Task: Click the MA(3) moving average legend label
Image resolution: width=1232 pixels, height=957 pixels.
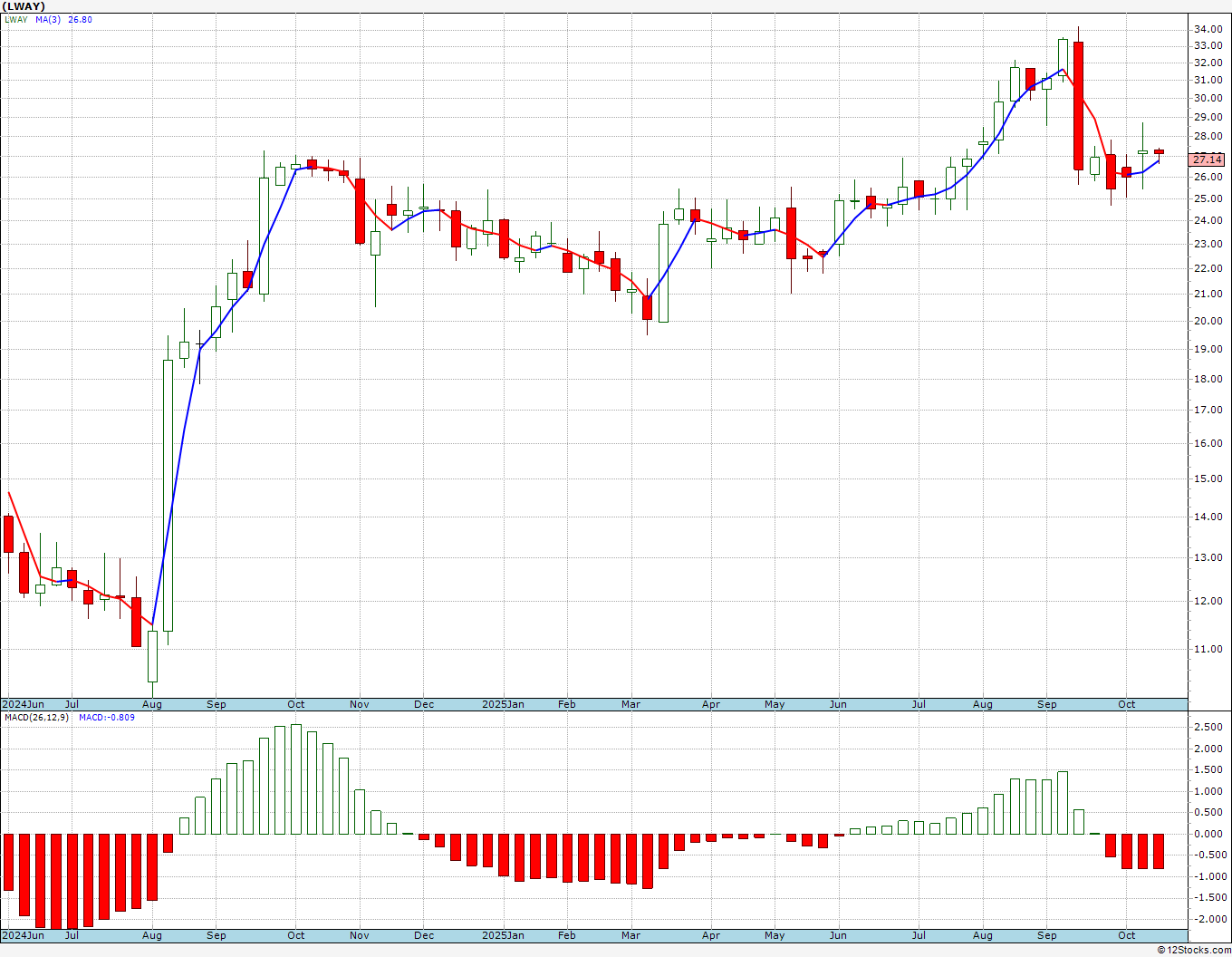Action: 48,20
